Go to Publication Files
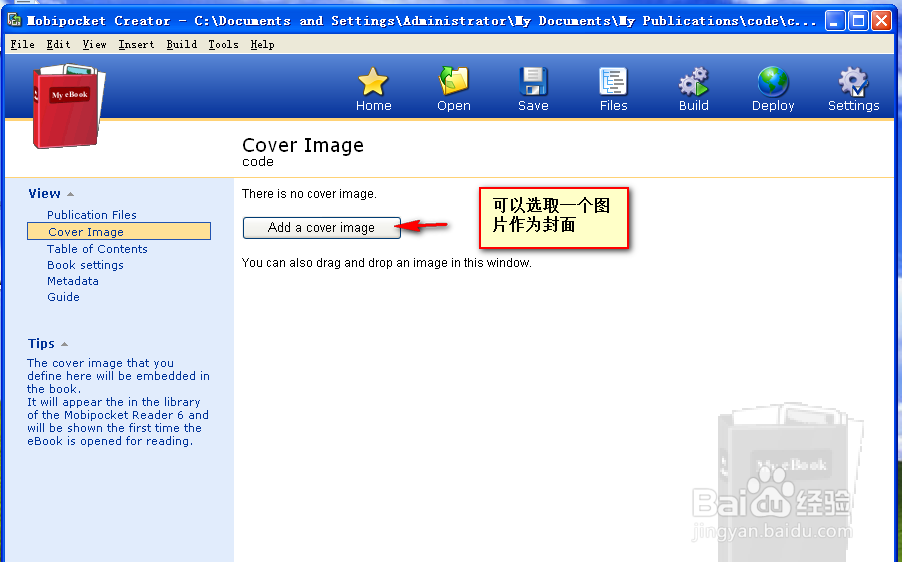This screenshot has width=902, height=562. 92,215
